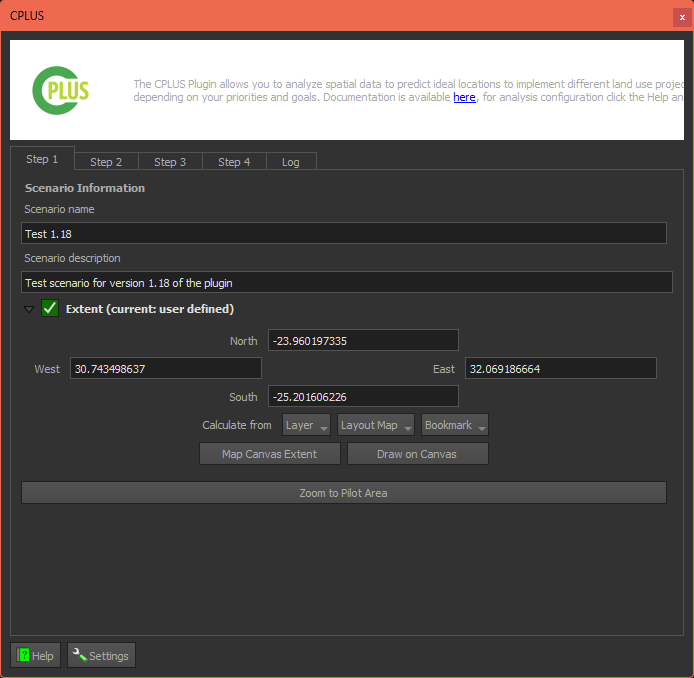The width and height of the screenshot is (694, 678).
Task: Click the West coordinate field
Action: (166, 368)
